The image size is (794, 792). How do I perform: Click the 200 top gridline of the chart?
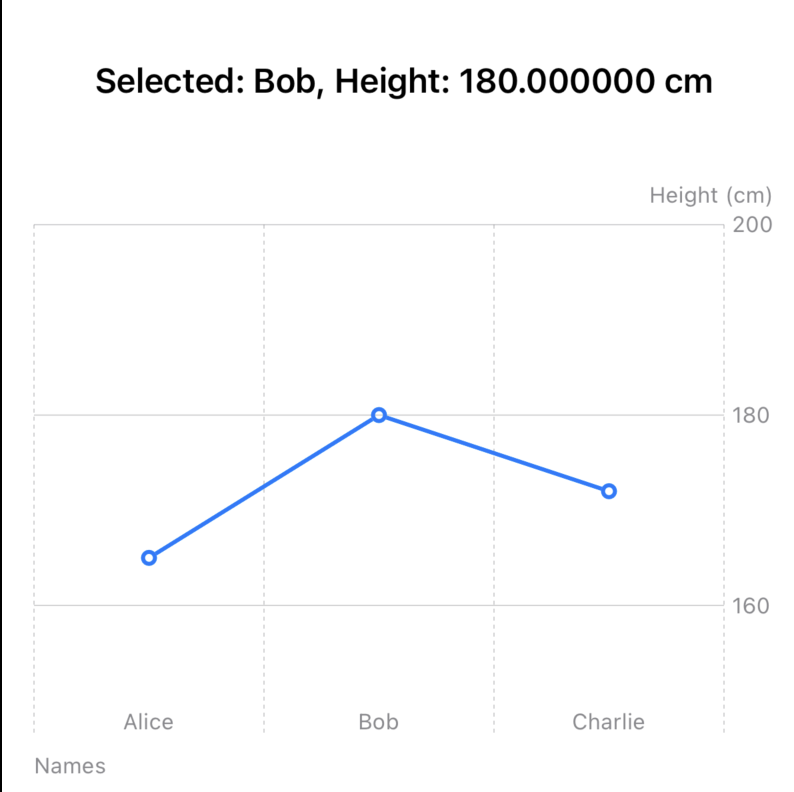tap(379, 224)
